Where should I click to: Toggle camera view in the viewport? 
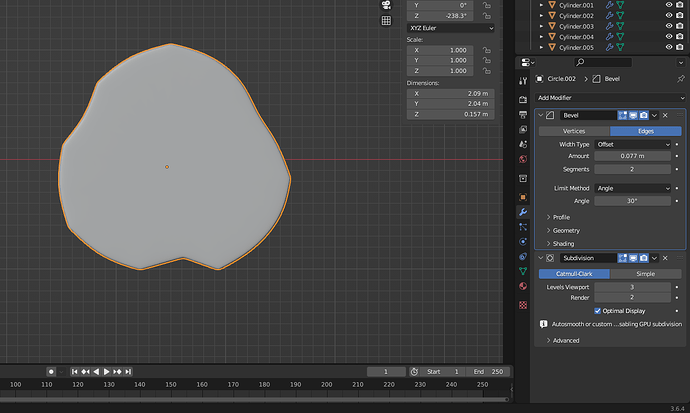[x=386, y=5]
